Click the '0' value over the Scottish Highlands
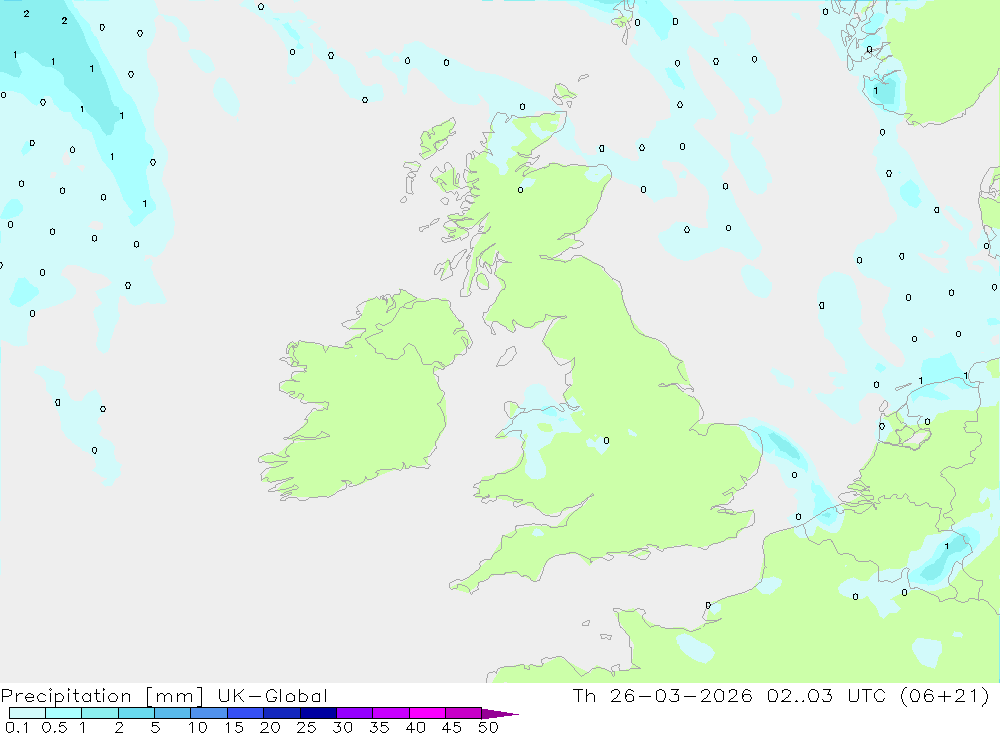1000x733 pixels. coord(520,190)
